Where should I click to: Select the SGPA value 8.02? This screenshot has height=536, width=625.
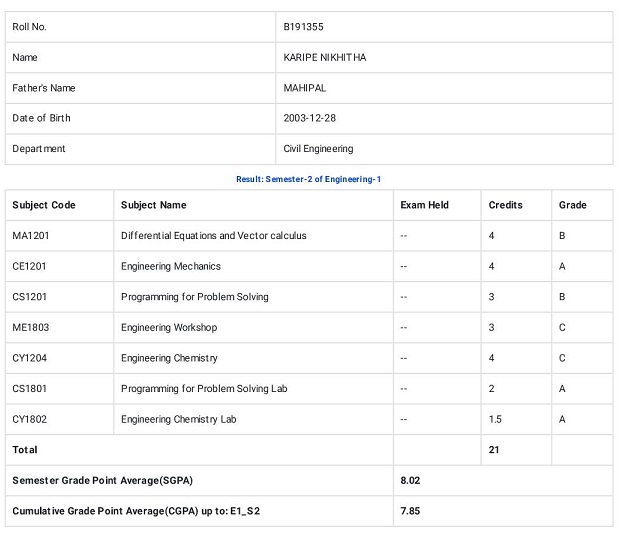410,481
